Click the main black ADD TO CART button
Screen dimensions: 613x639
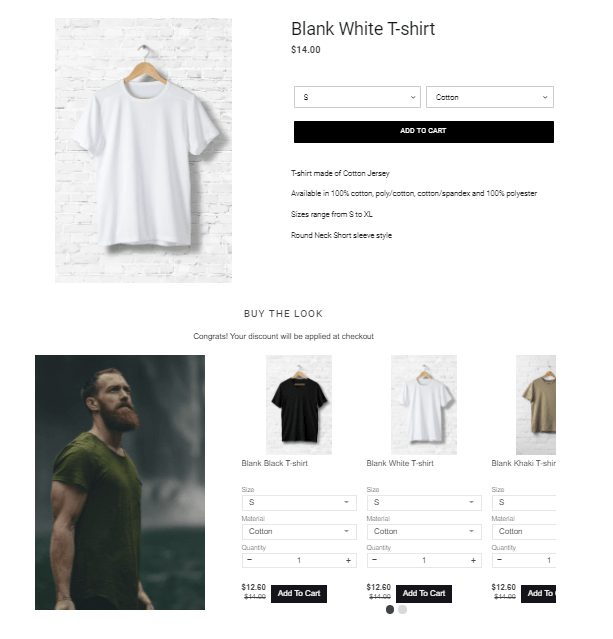tap(423, 132)
